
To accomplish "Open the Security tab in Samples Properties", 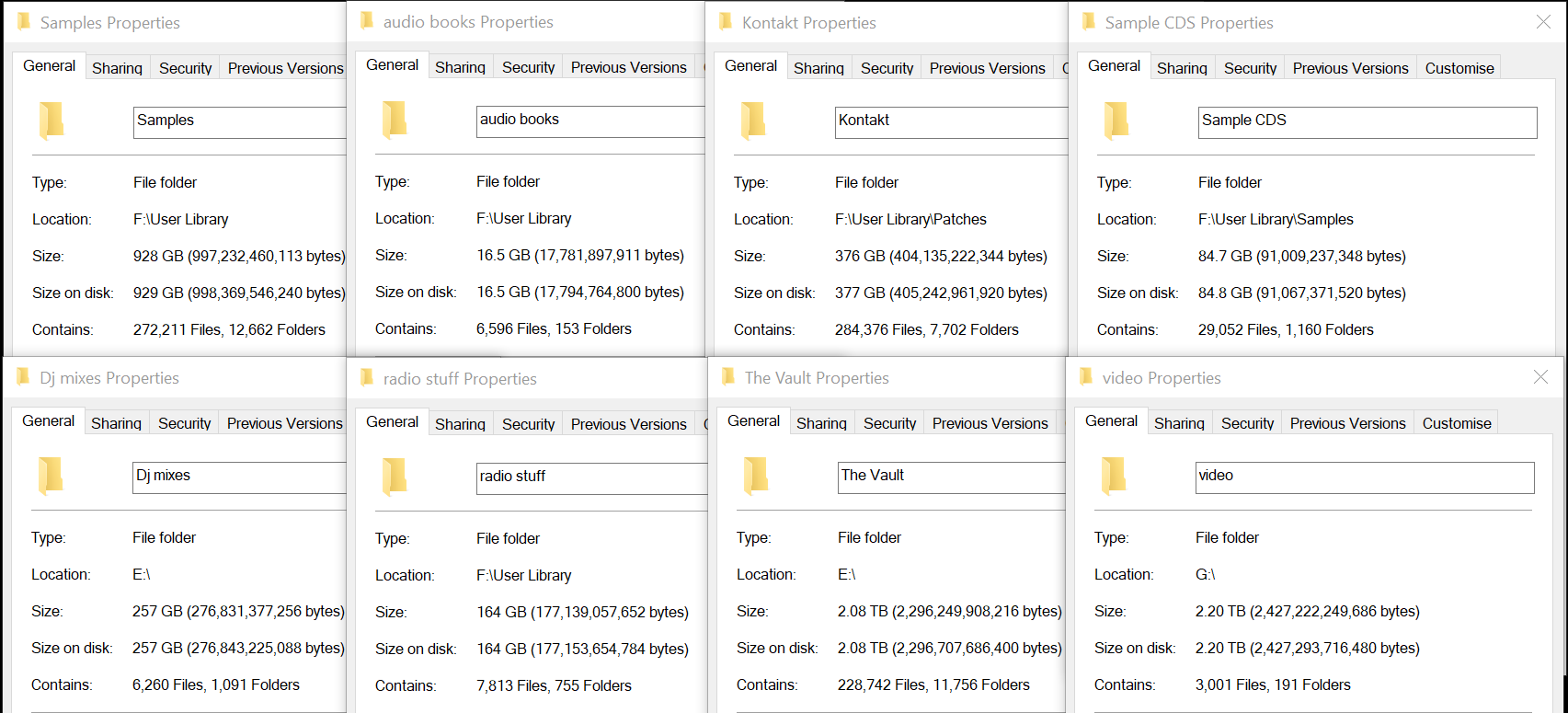I will coord(186,68).
